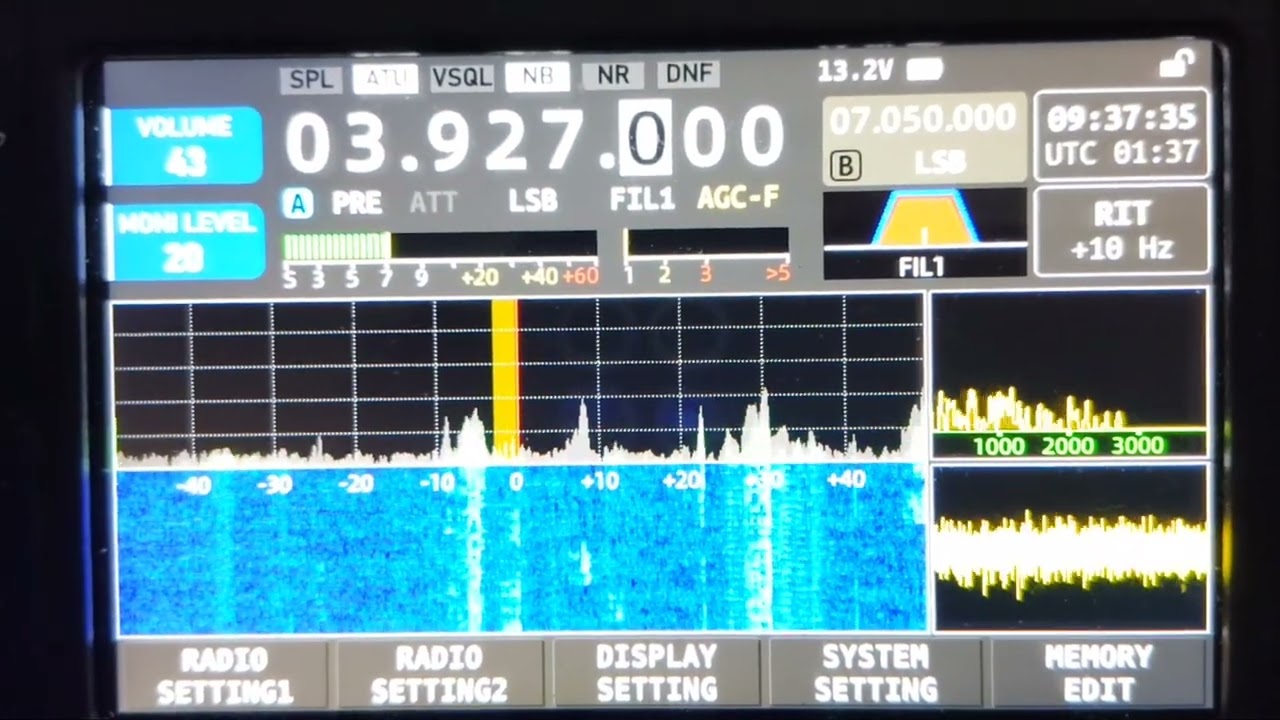Tap the unlock padlock icon
The image size is (1280, 720).
click(1177, 64)
